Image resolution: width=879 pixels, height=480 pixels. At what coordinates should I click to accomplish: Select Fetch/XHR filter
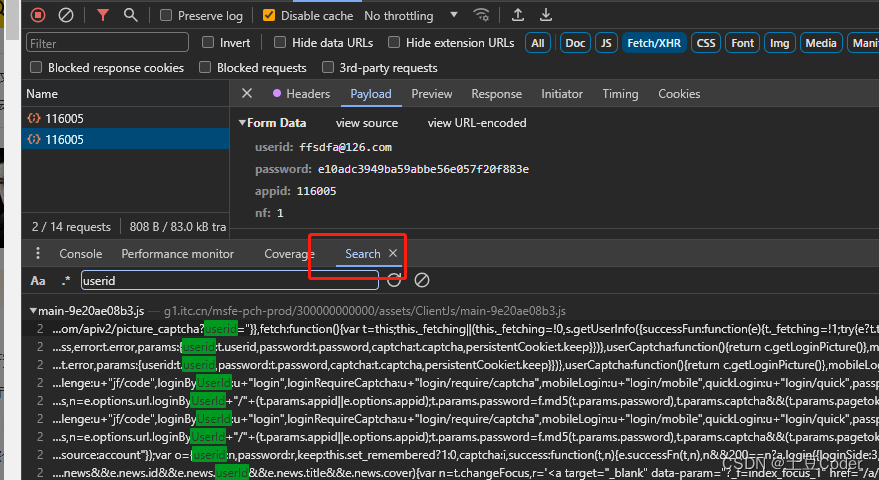pyautogui.click(x=654, y=43)
